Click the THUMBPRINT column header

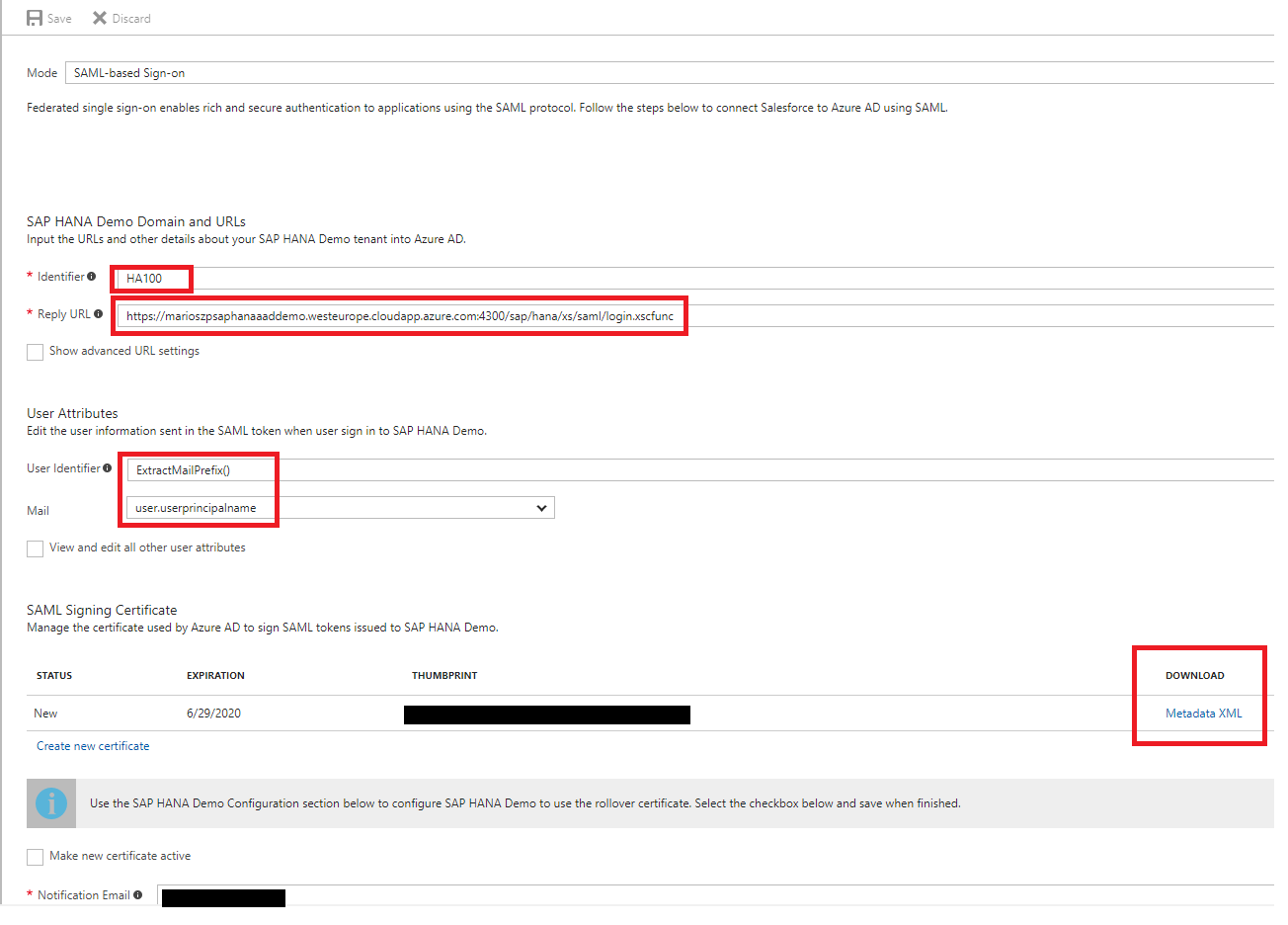pos(444,676)
